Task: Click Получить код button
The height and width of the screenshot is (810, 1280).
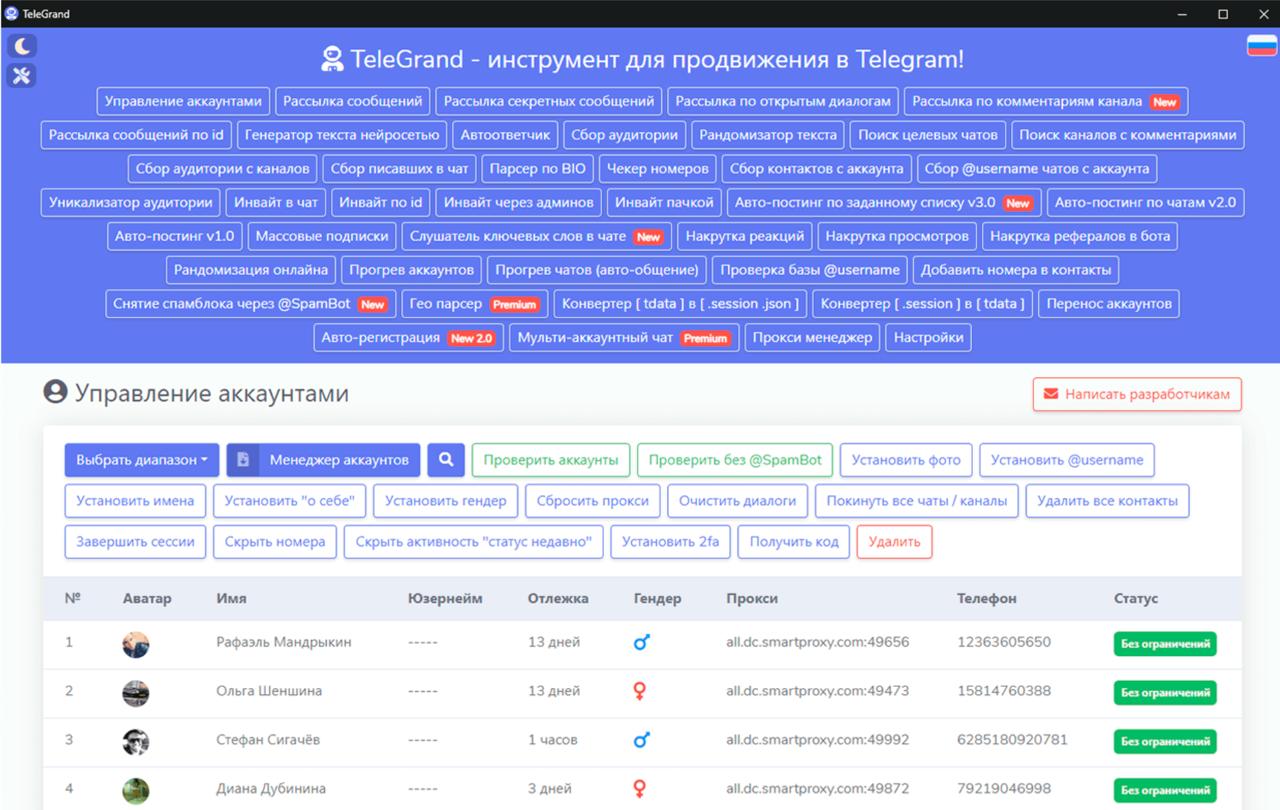Action: tap(794, 542)
